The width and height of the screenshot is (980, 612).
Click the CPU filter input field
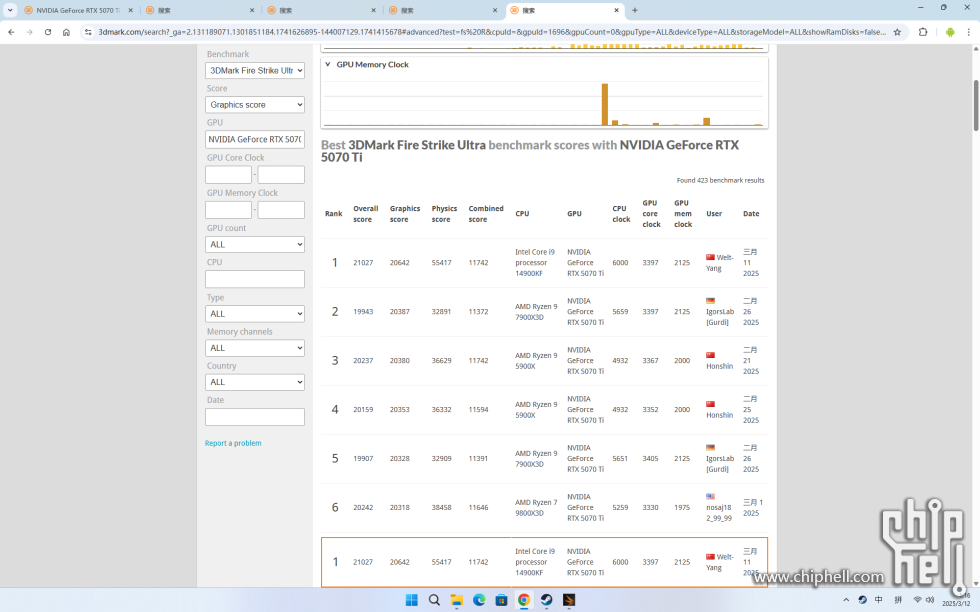255,279
